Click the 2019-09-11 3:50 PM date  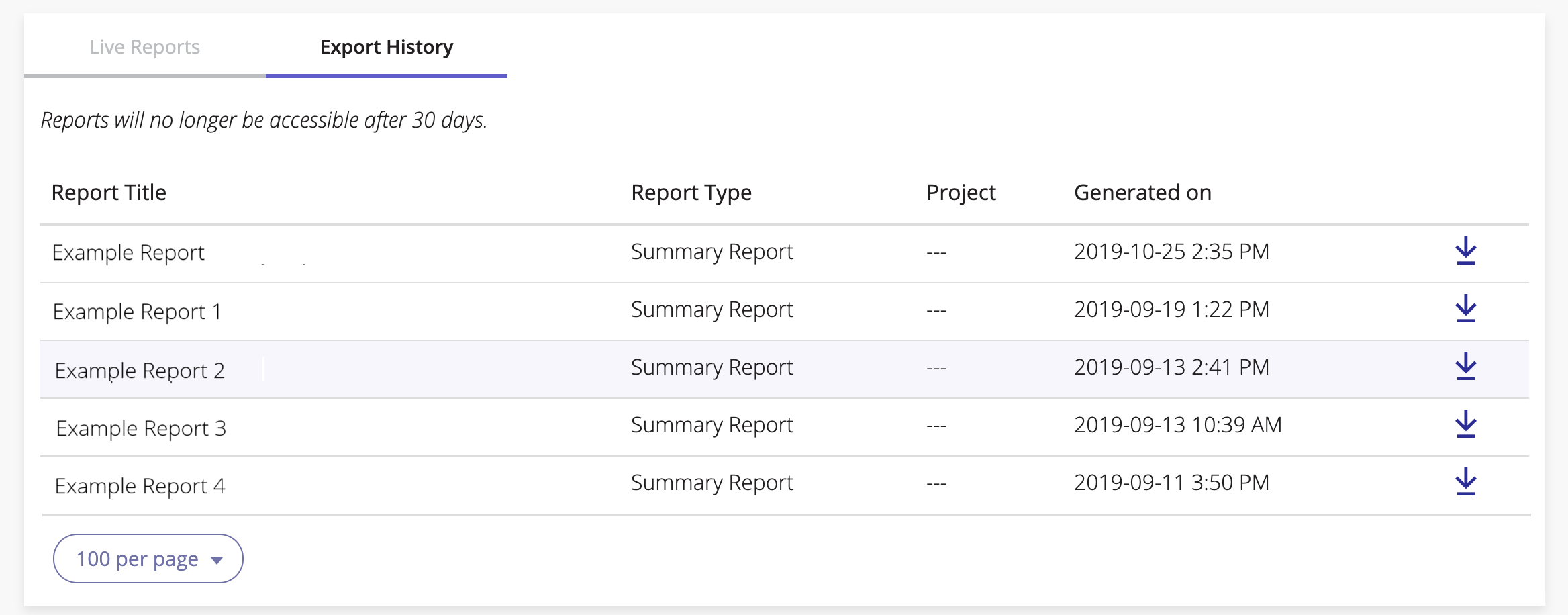[x=1172, y=483]
